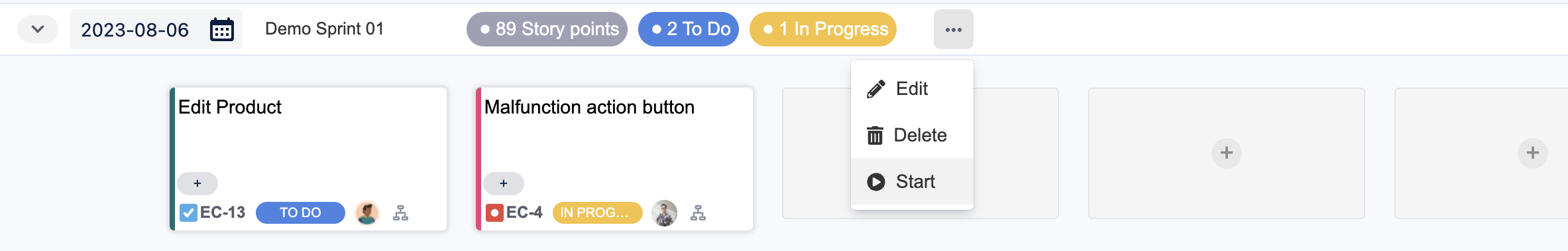Choose Delete from the sprint menu

pyautogui.click(x=912, y=135)
